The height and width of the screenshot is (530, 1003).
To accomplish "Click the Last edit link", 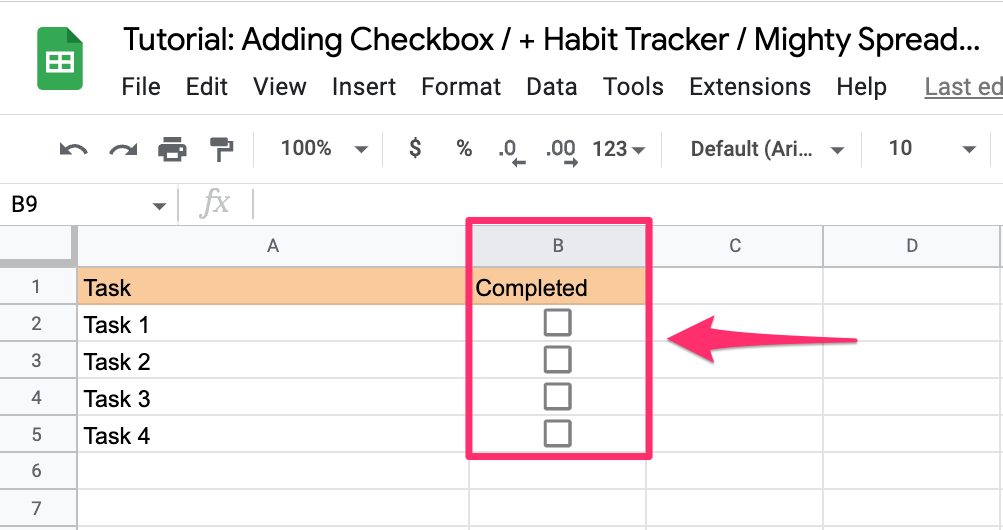I will click(x=963, y=87).
